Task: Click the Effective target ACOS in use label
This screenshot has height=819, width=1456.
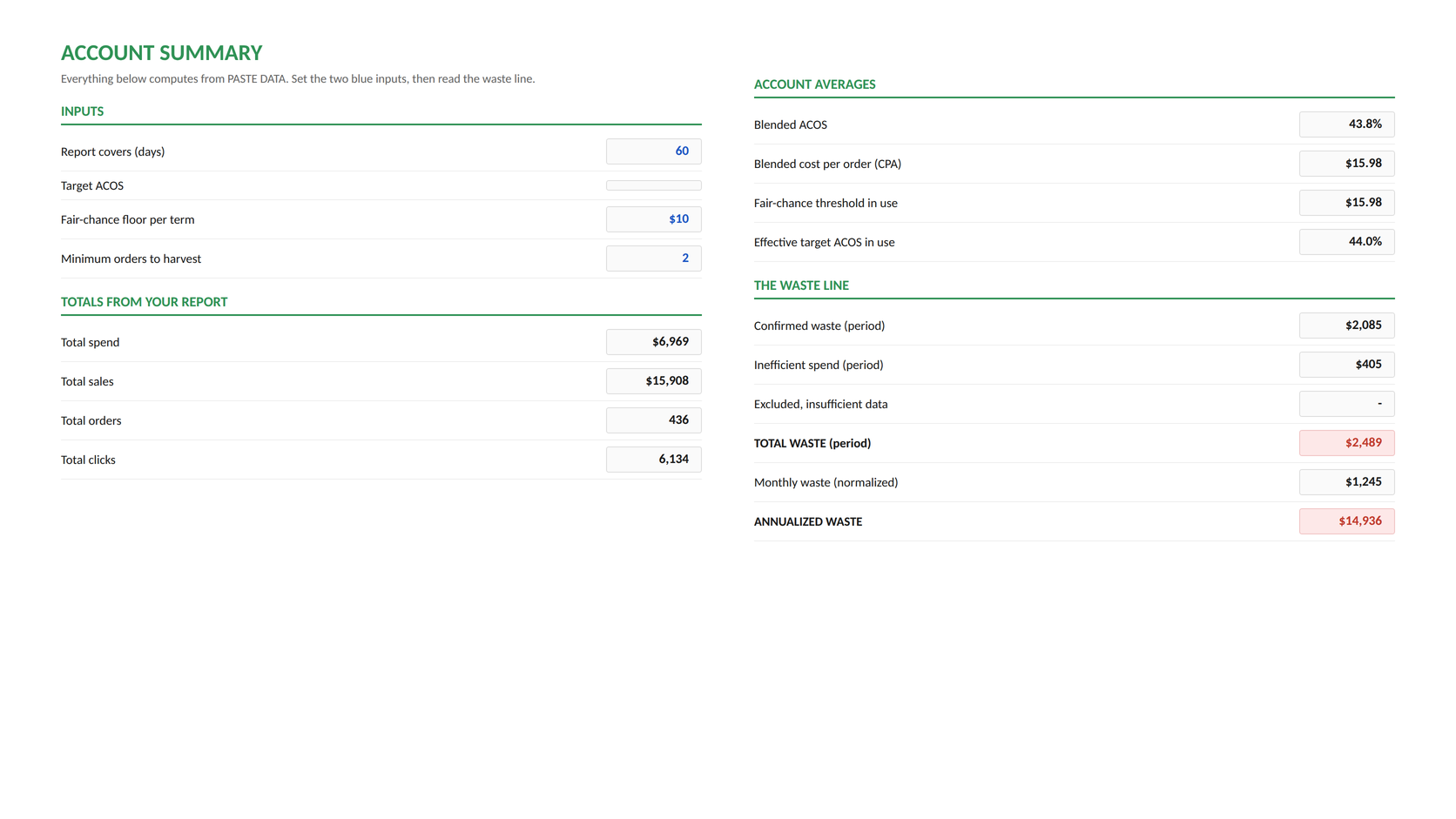Action: [824, 242]
